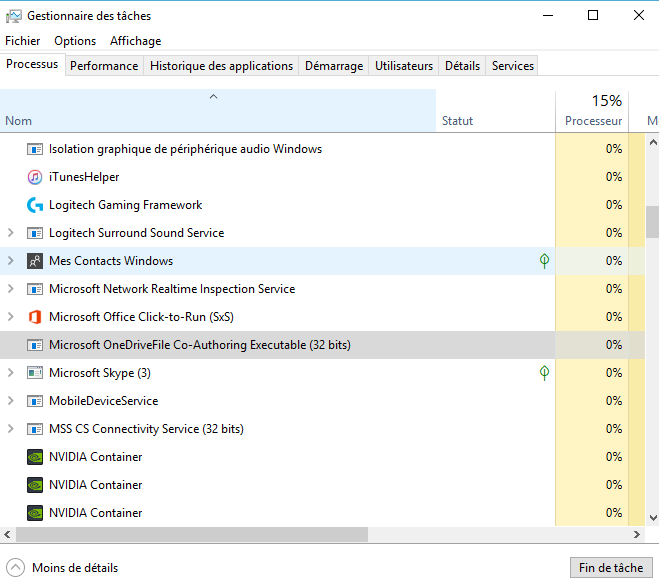The image size is (659, 586).
Task: Expand the MobileDeviceService row
Action: tap(11, 401)
